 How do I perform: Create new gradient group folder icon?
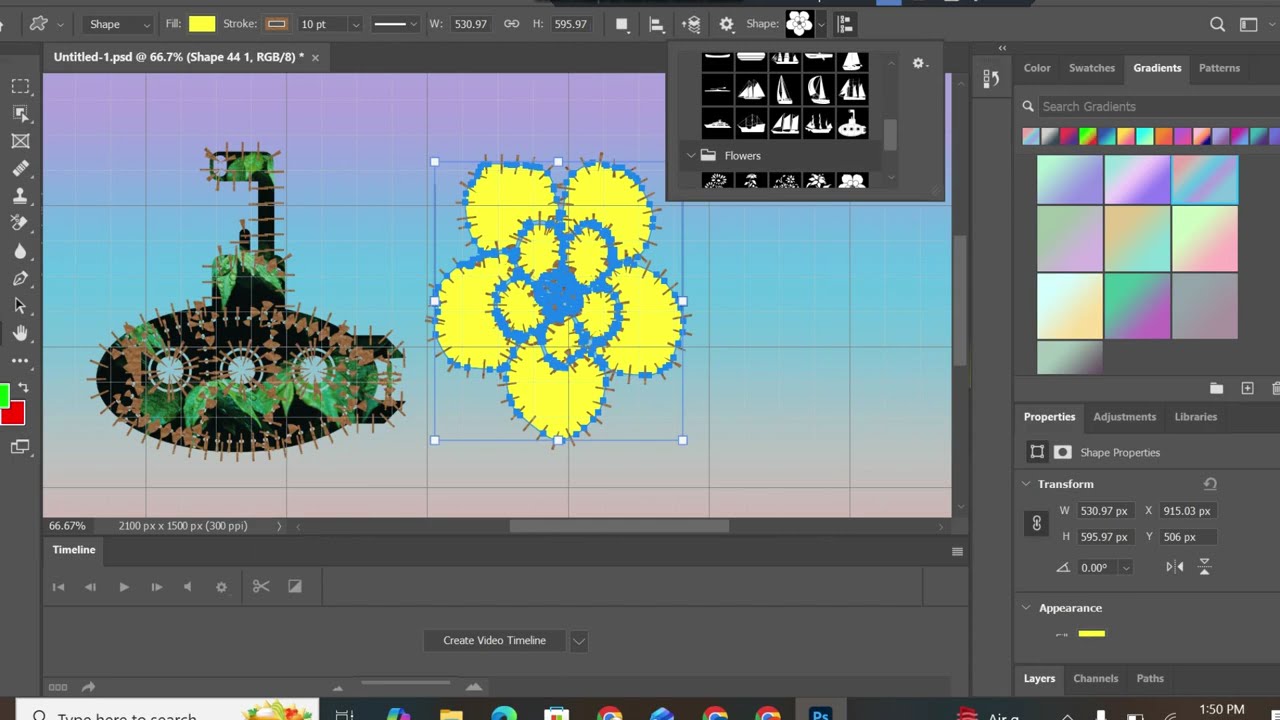(x=1216, y=388)
